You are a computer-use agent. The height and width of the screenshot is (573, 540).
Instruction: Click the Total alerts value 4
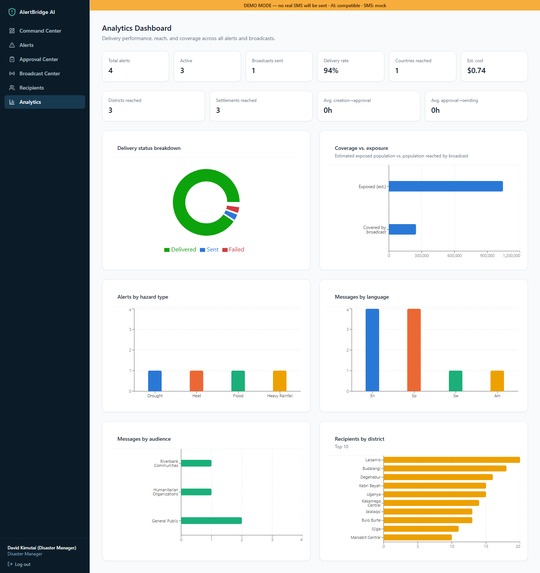(110, 71)
